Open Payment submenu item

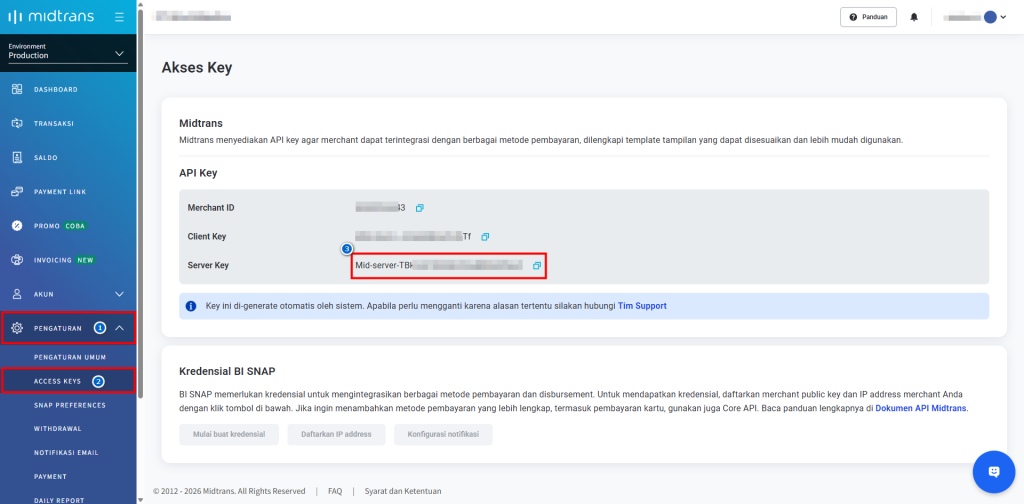pos(50,477)
